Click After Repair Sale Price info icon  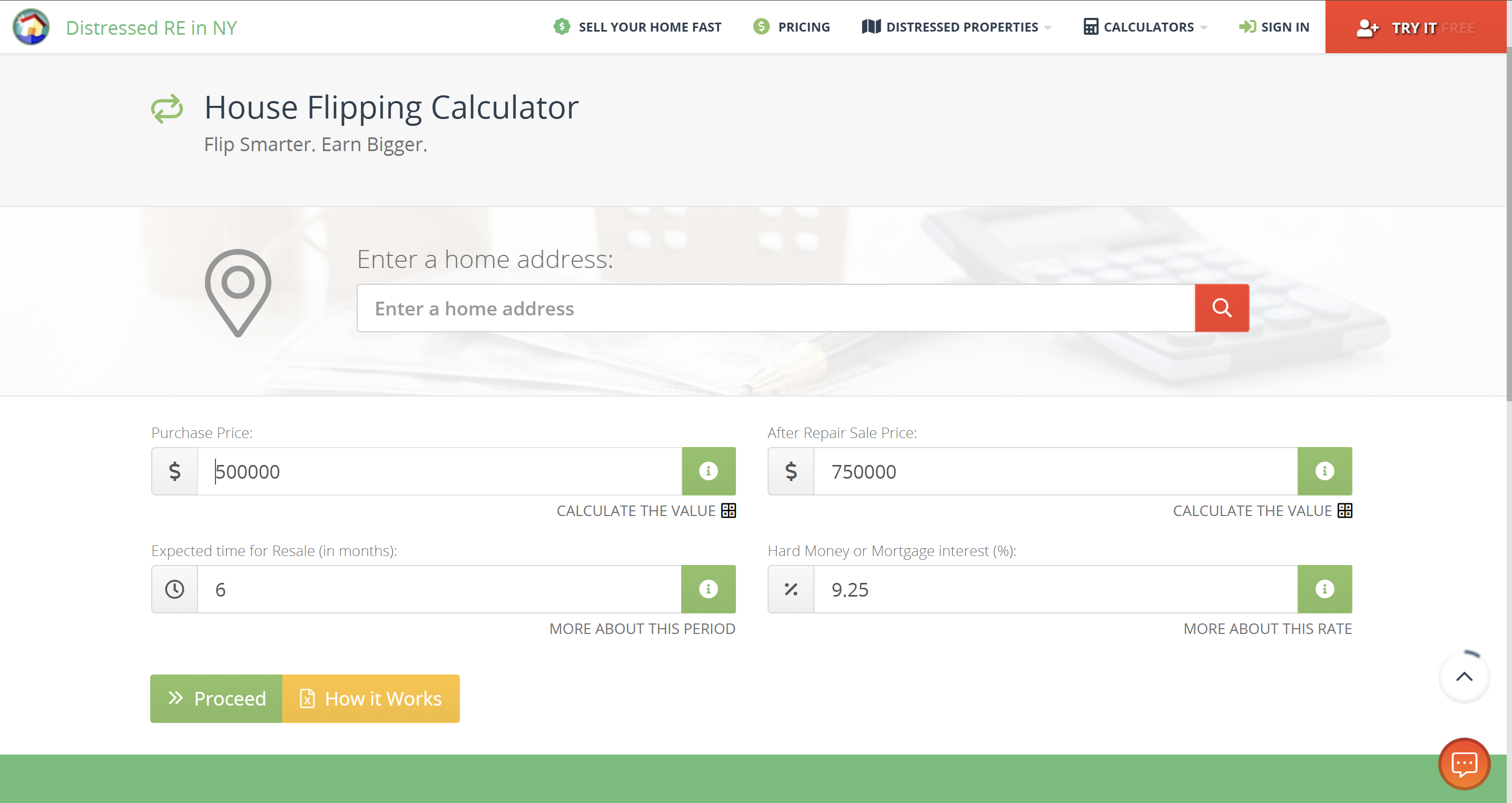point(1324,471)
